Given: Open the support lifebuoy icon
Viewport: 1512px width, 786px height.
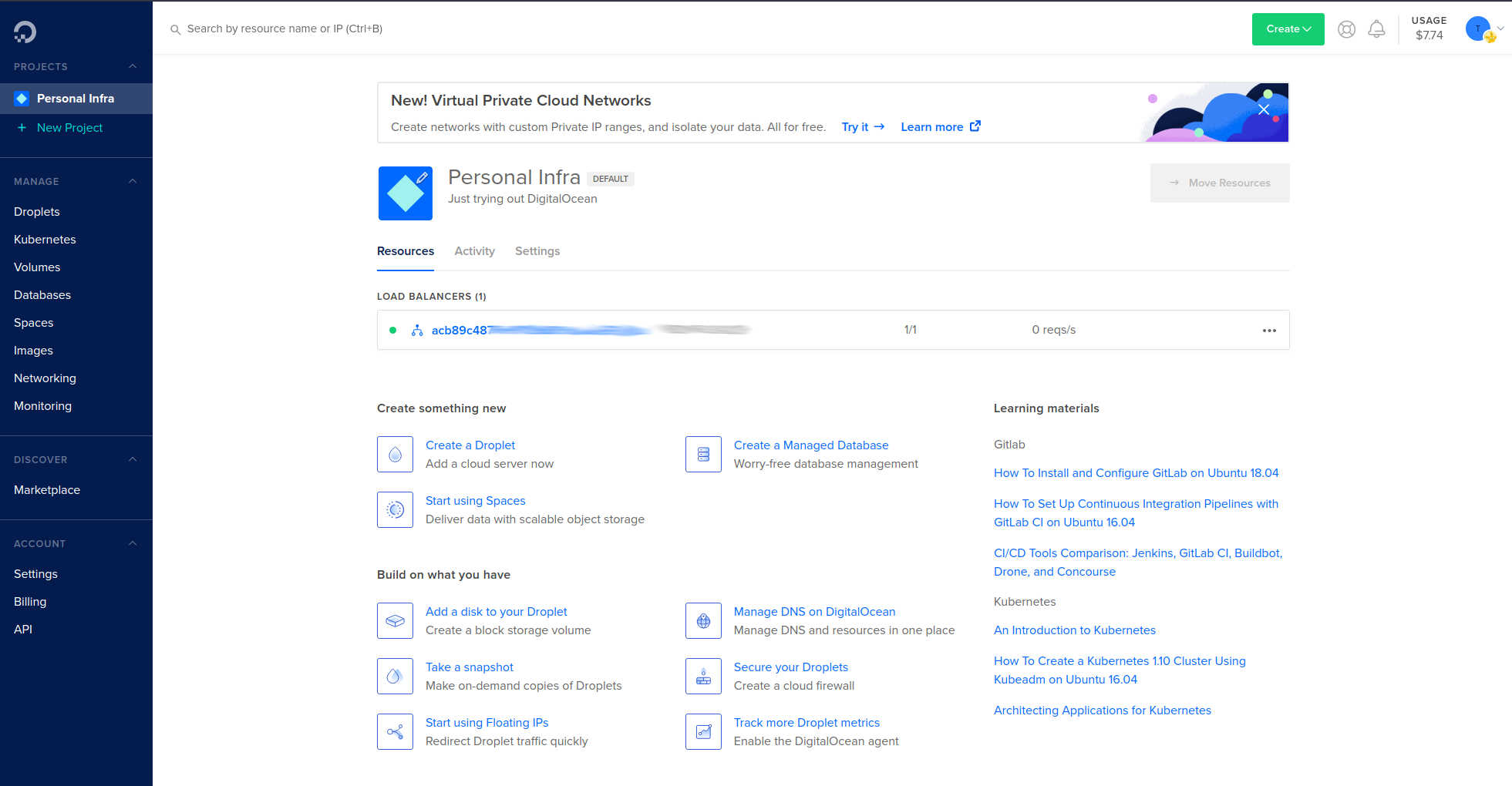Looking at the screenshot, I should [x=1346, y=29].
